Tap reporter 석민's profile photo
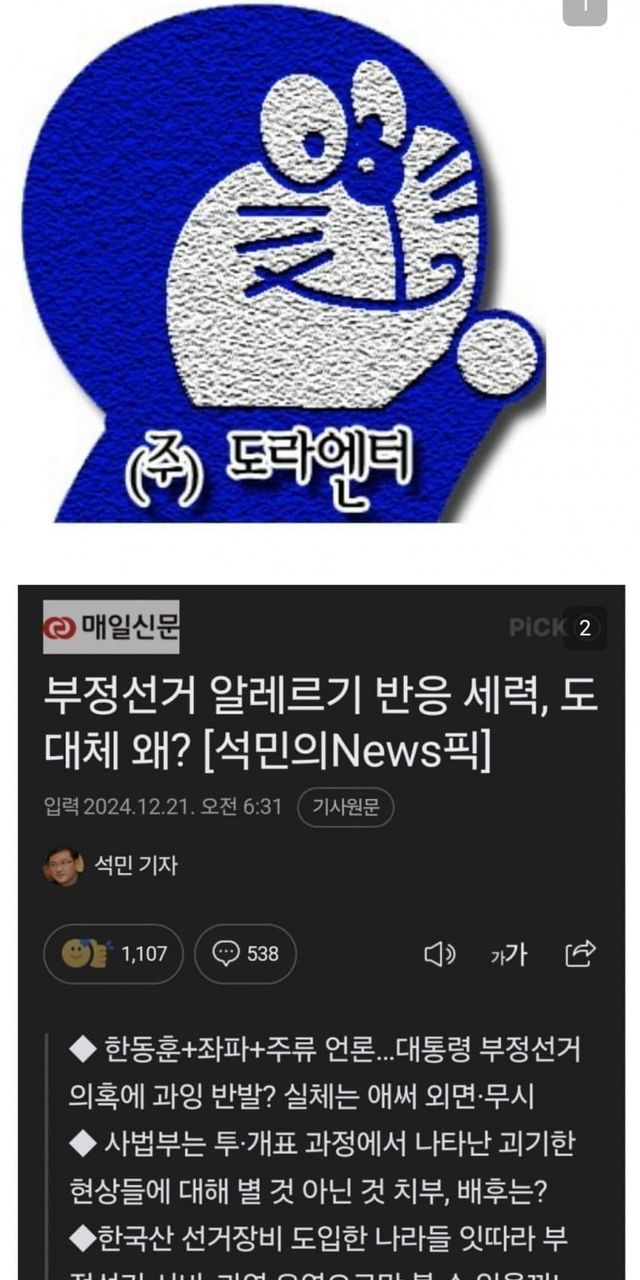 click(x=63, y=865)
